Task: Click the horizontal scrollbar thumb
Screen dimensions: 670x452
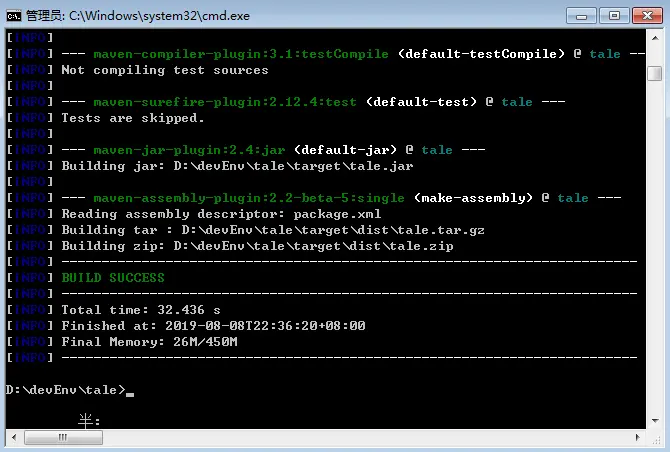Action: (63, 437)
